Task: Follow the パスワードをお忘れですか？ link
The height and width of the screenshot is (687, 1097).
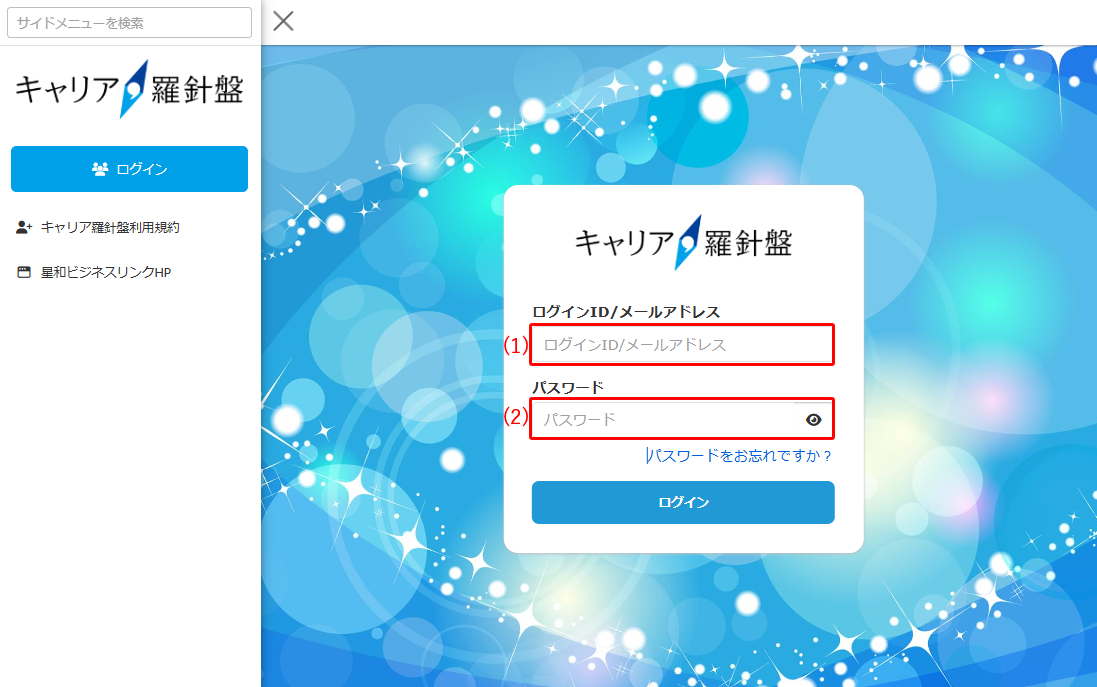Action: [739, 456]
